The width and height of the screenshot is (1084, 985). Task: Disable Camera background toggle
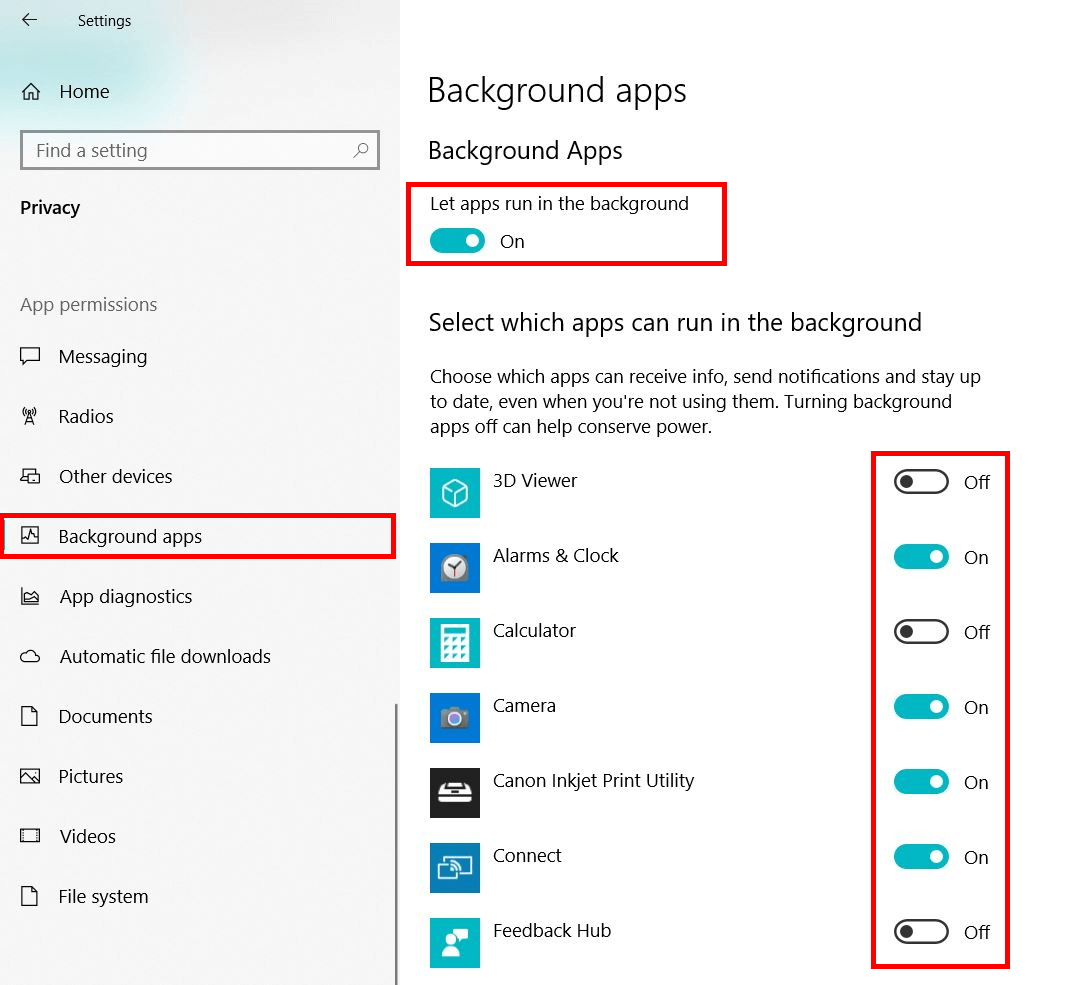[x=921, y=706]
